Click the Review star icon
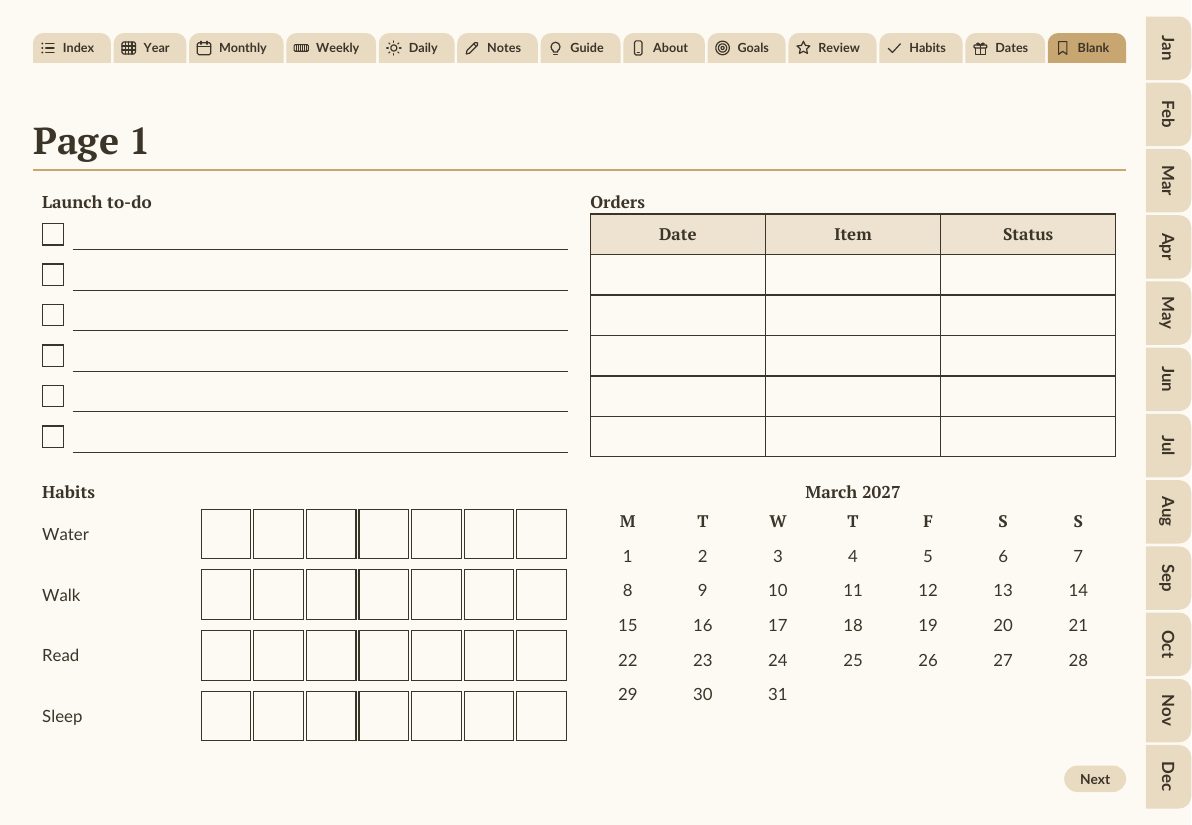This screenshot has height=825, width=1192. (x=804, y=48)
